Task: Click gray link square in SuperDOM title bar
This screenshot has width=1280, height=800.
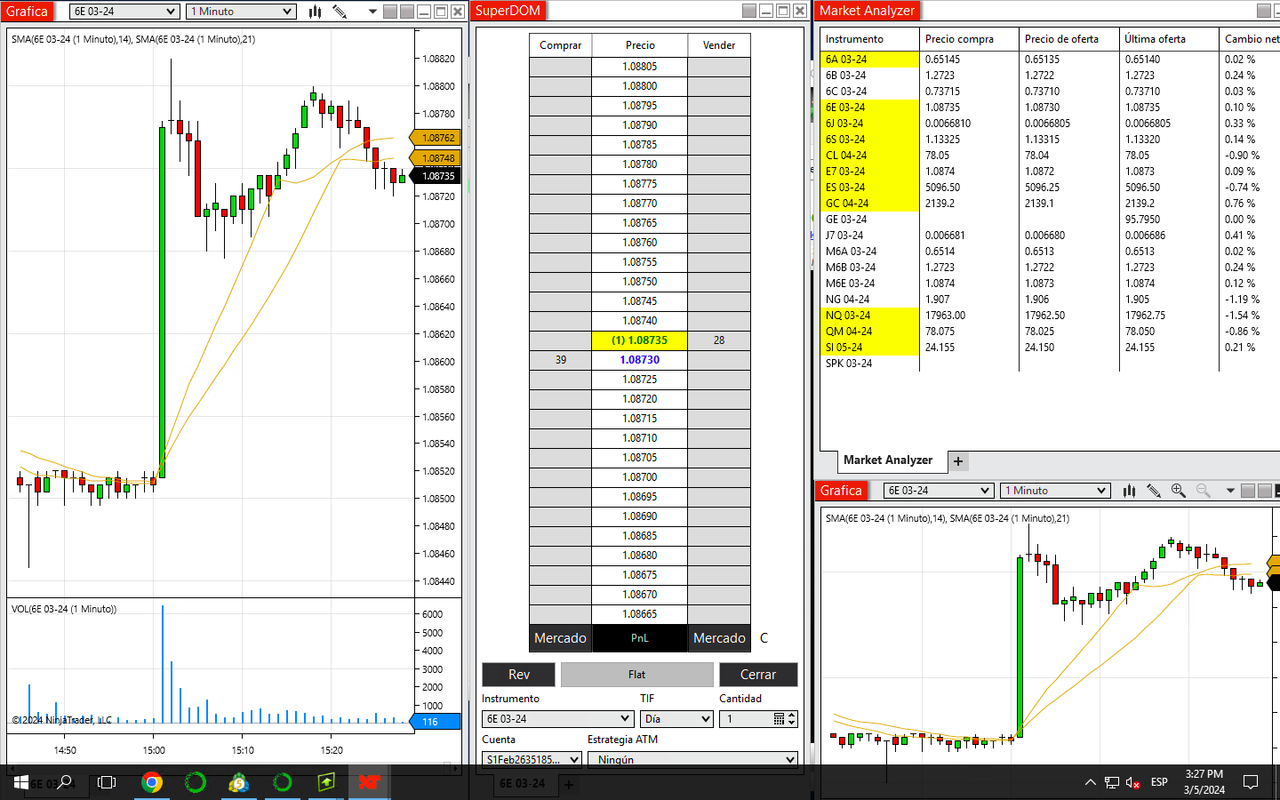Action: (x=749, y=11)
